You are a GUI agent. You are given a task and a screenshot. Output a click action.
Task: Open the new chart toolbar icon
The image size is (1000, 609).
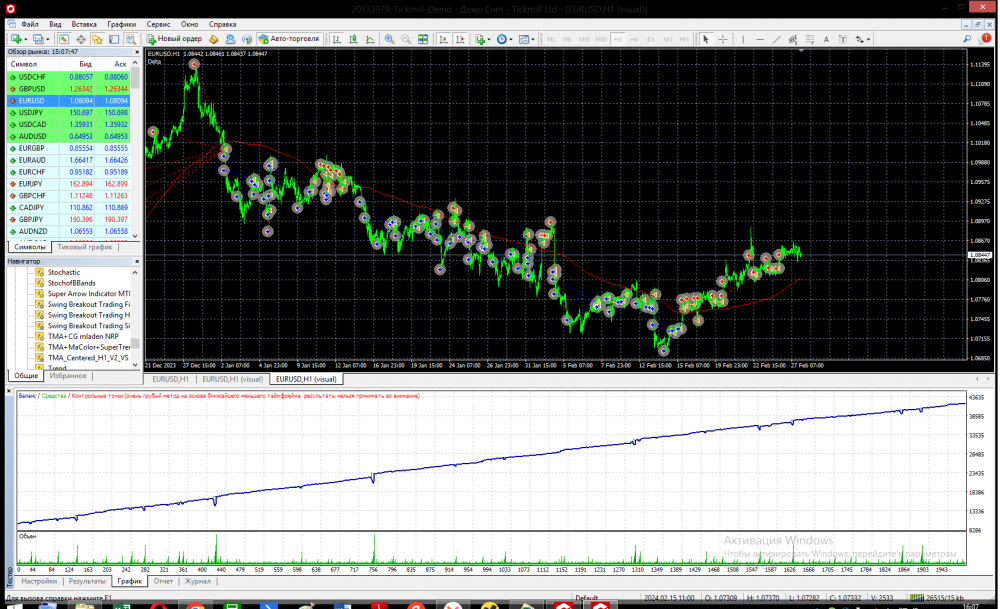(17, 39)
